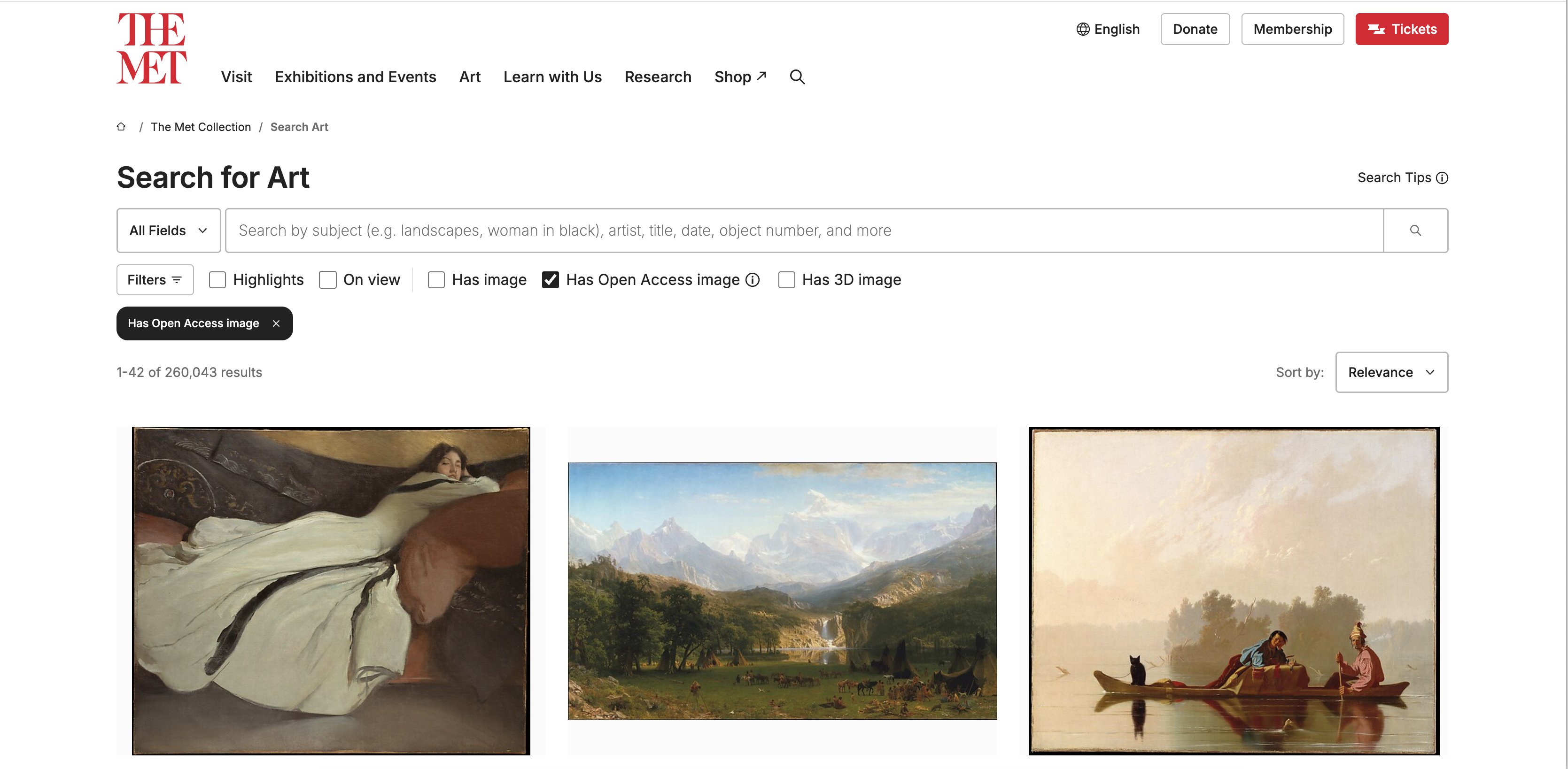1568x769 pixels.
Task: Open Open Access image info icon
Action: [753, 280]
